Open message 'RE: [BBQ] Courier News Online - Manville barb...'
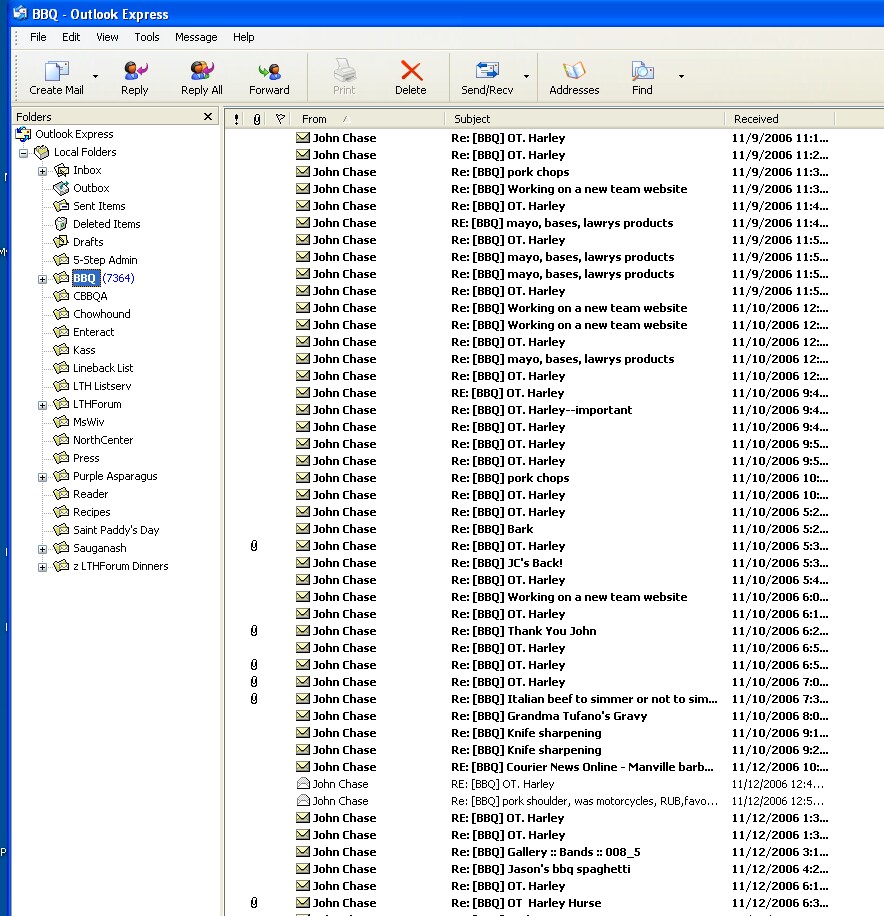 [x=583, y=767]
